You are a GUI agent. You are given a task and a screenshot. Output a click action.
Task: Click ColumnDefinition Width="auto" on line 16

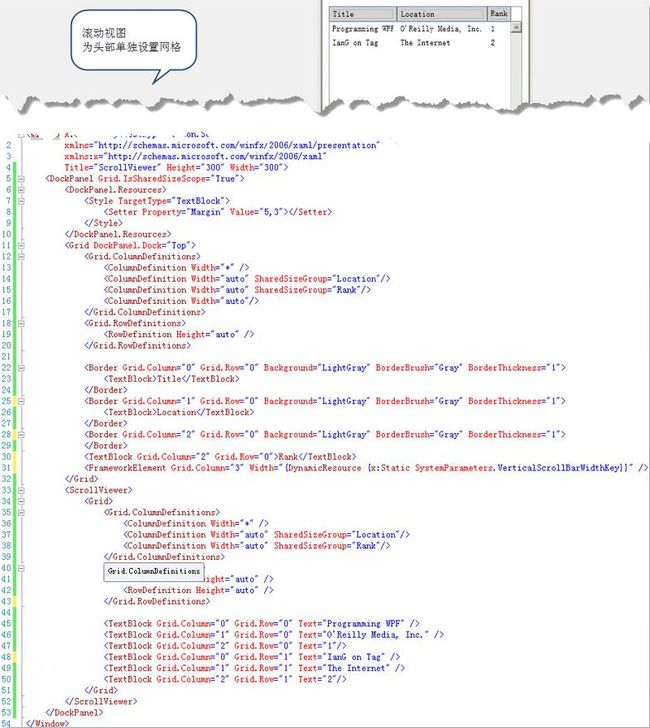pyautogui.click(x=181, y=301)
